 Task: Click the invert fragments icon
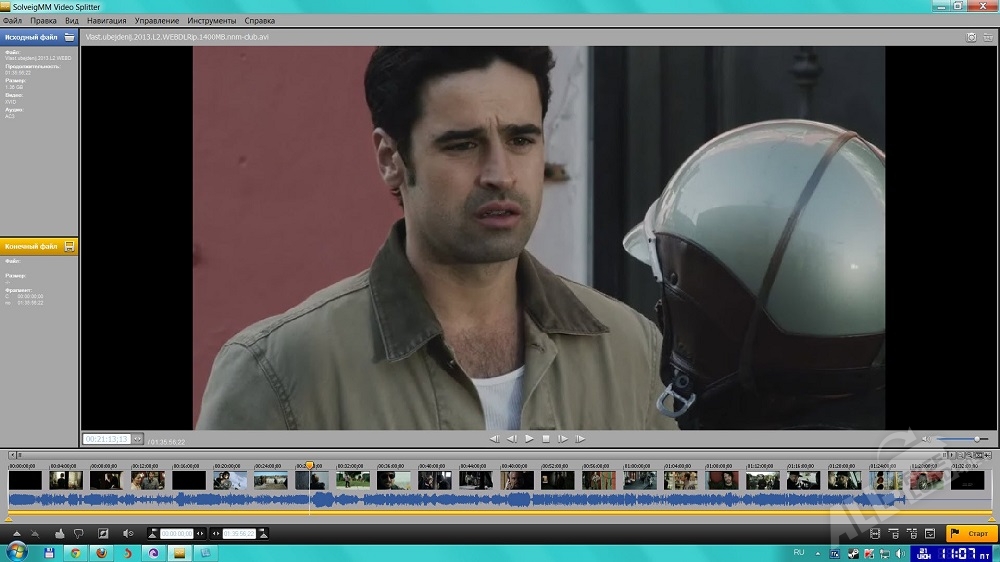(103, 533)
